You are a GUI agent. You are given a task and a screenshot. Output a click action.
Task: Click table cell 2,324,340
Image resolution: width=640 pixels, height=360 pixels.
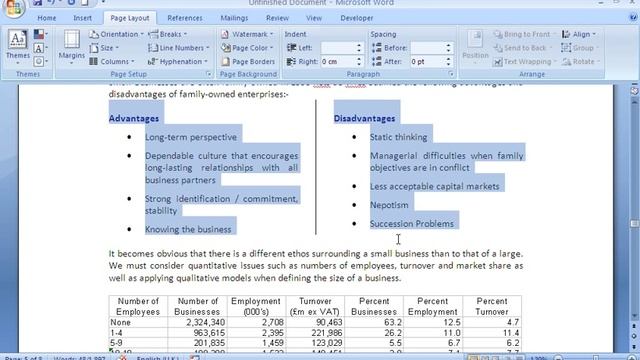click(205, 322)
